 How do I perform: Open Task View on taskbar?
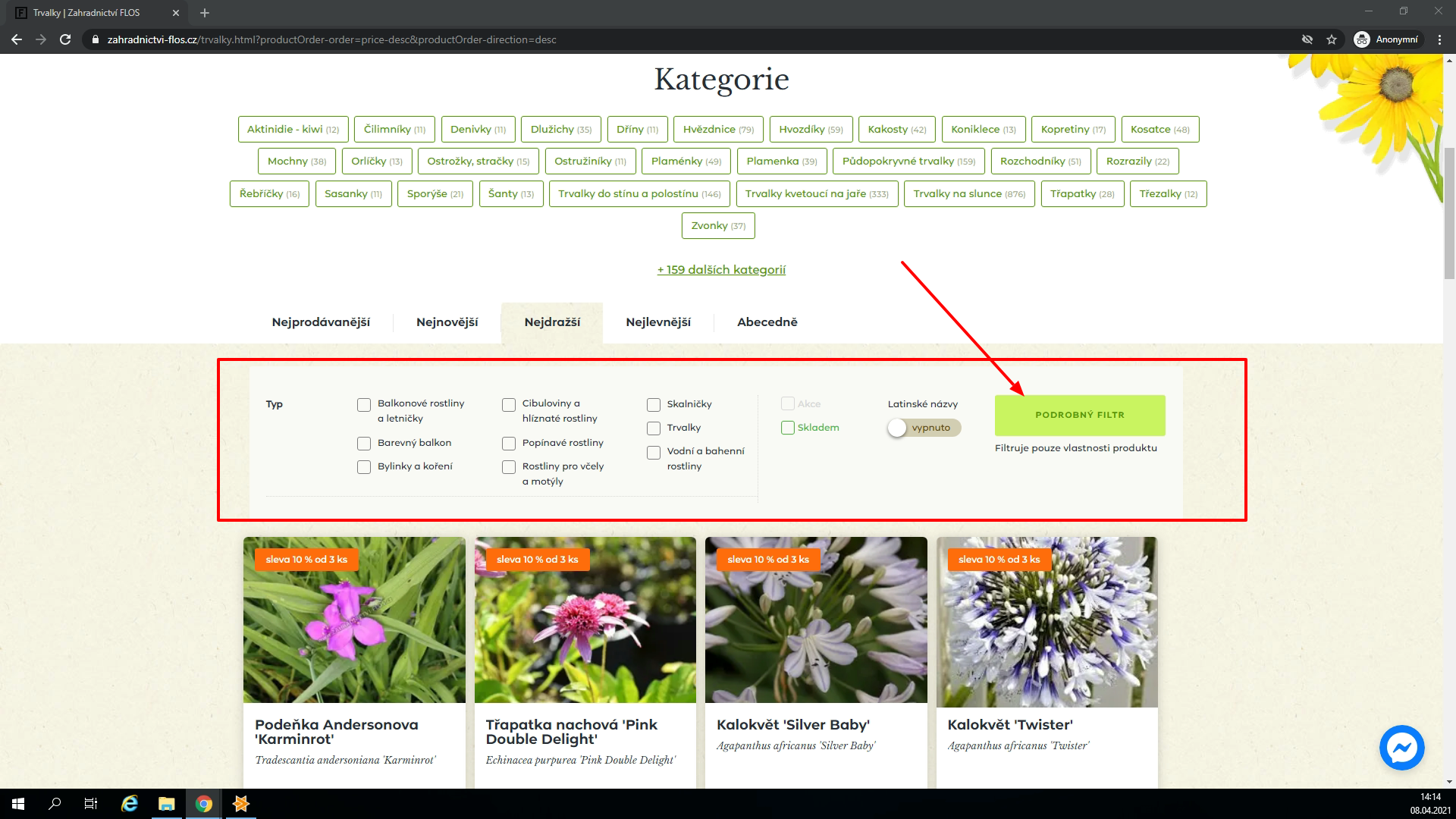pos(91,804)
